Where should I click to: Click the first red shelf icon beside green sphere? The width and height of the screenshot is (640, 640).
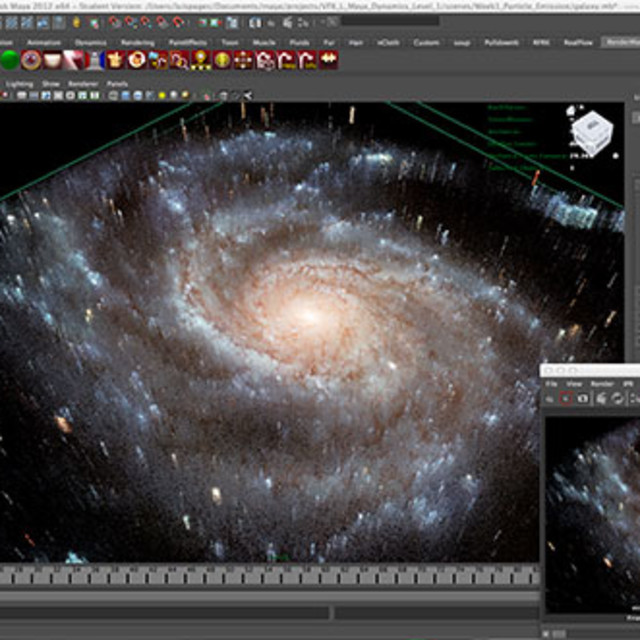(x=32, y=60)
